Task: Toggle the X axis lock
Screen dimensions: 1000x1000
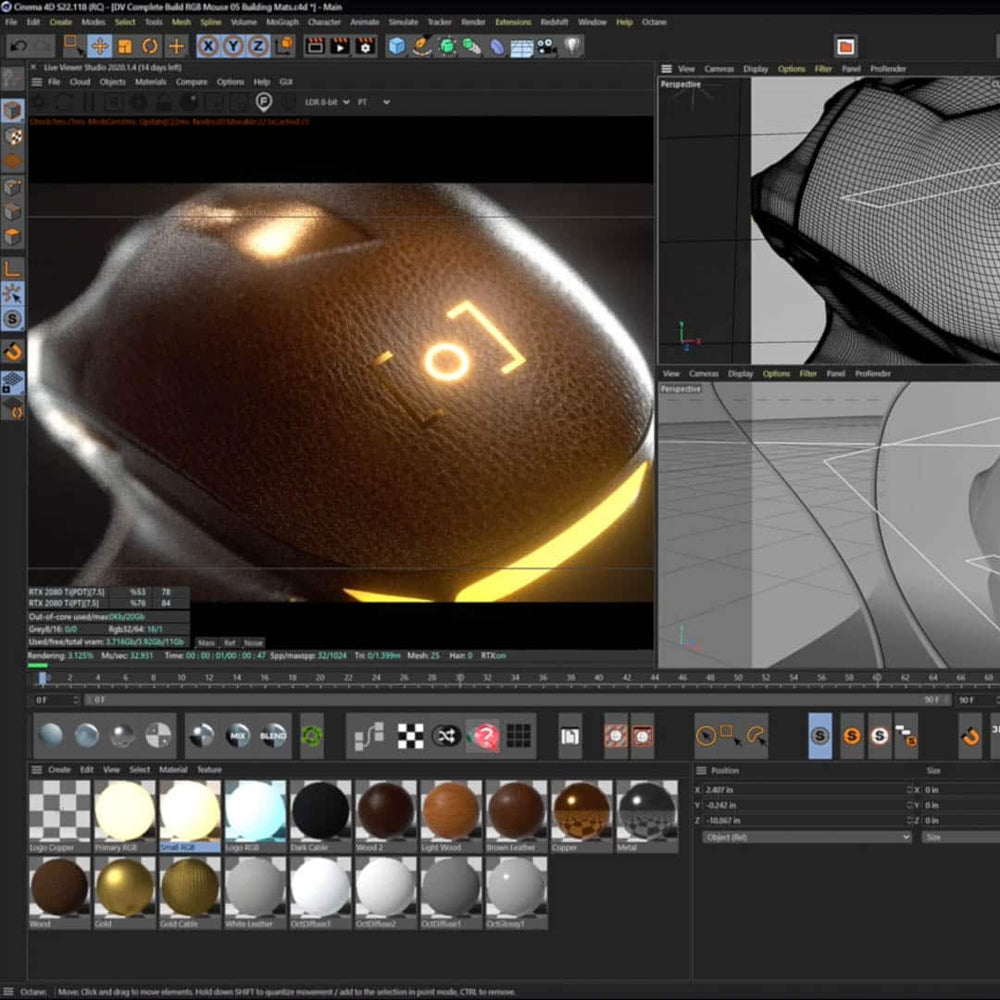Action: 207,45
